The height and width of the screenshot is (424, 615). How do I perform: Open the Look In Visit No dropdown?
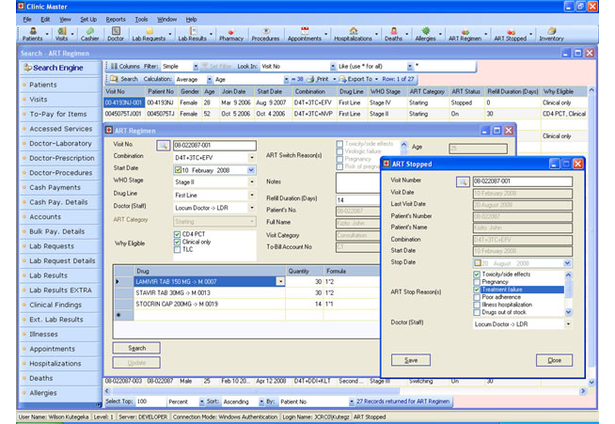pos(333,66)
